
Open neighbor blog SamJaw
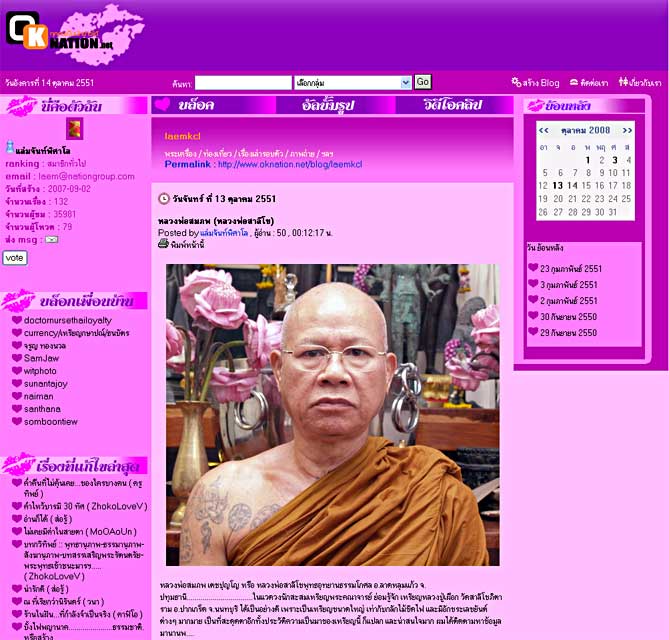coord(41,358)
